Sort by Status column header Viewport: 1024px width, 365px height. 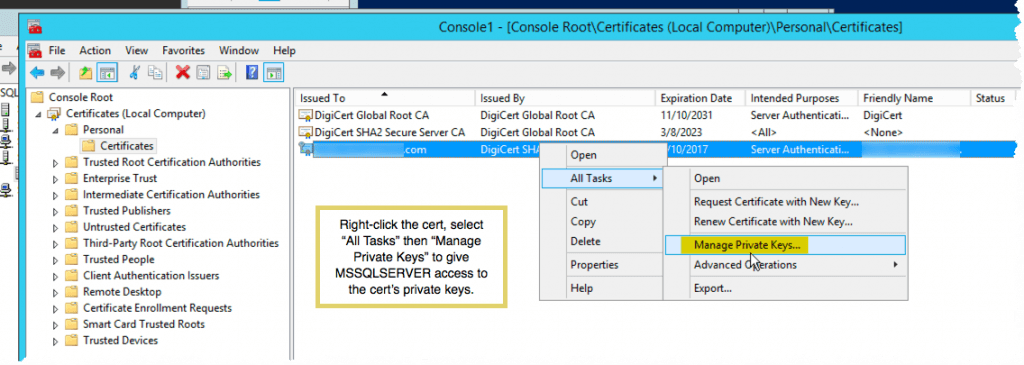994,99
